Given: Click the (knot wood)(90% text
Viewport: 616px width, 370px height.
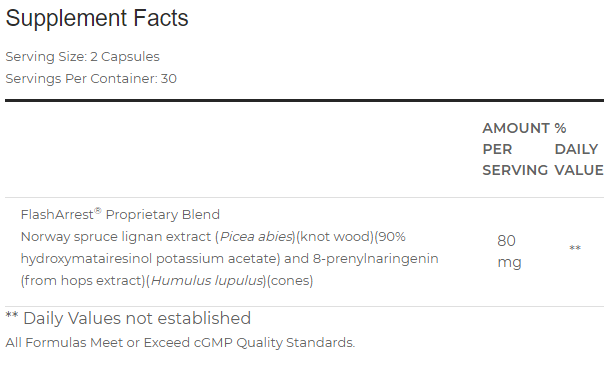Looking at the screenshot, I should 350,236.
